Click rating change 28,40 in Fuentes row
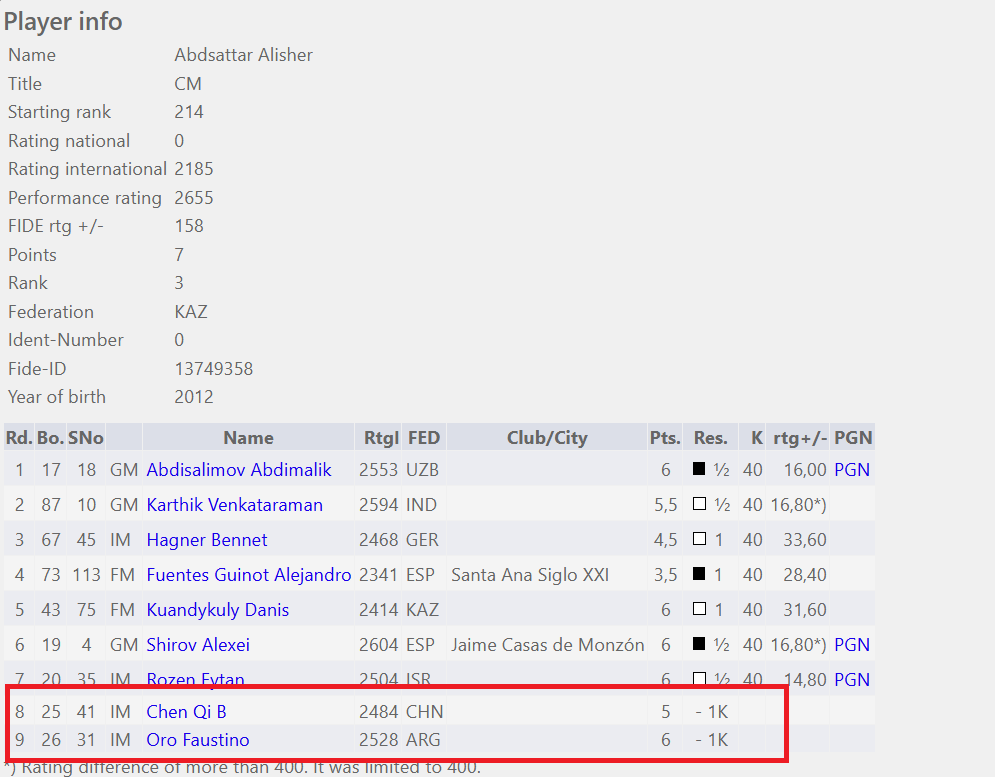995x777 pixels. [805, 574]
